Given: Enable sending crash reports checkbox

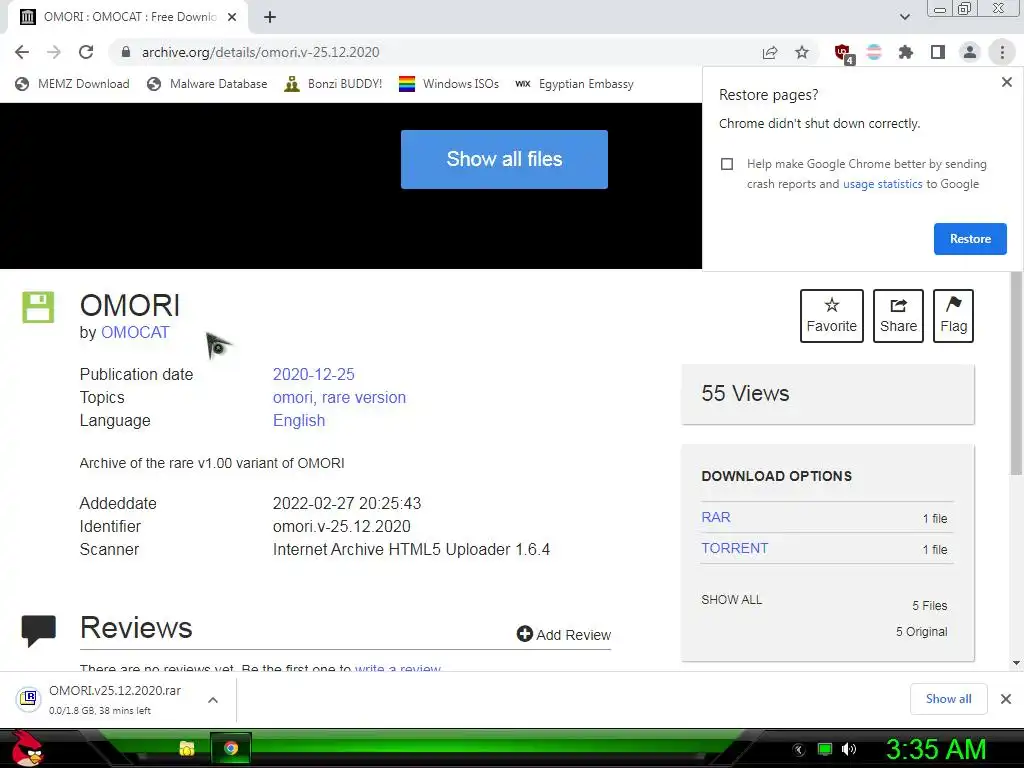Looking at the screenshot, I should tap(727, 164).
